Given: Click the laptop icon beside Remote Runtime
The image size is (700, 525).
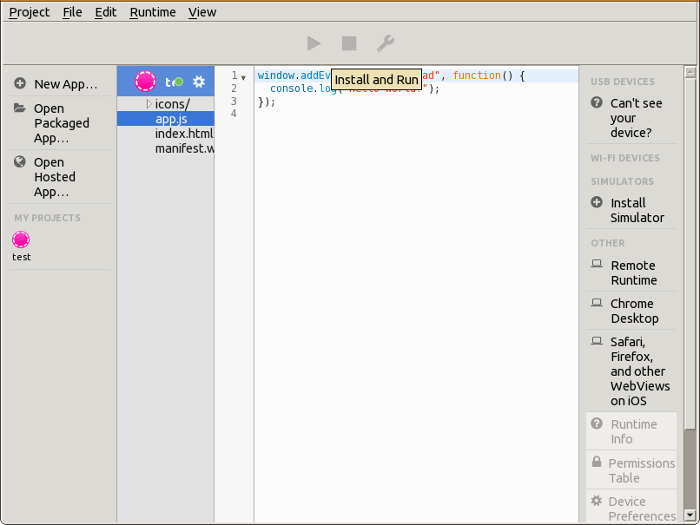Looking at the screenshot, I should (x=596, y=263).
